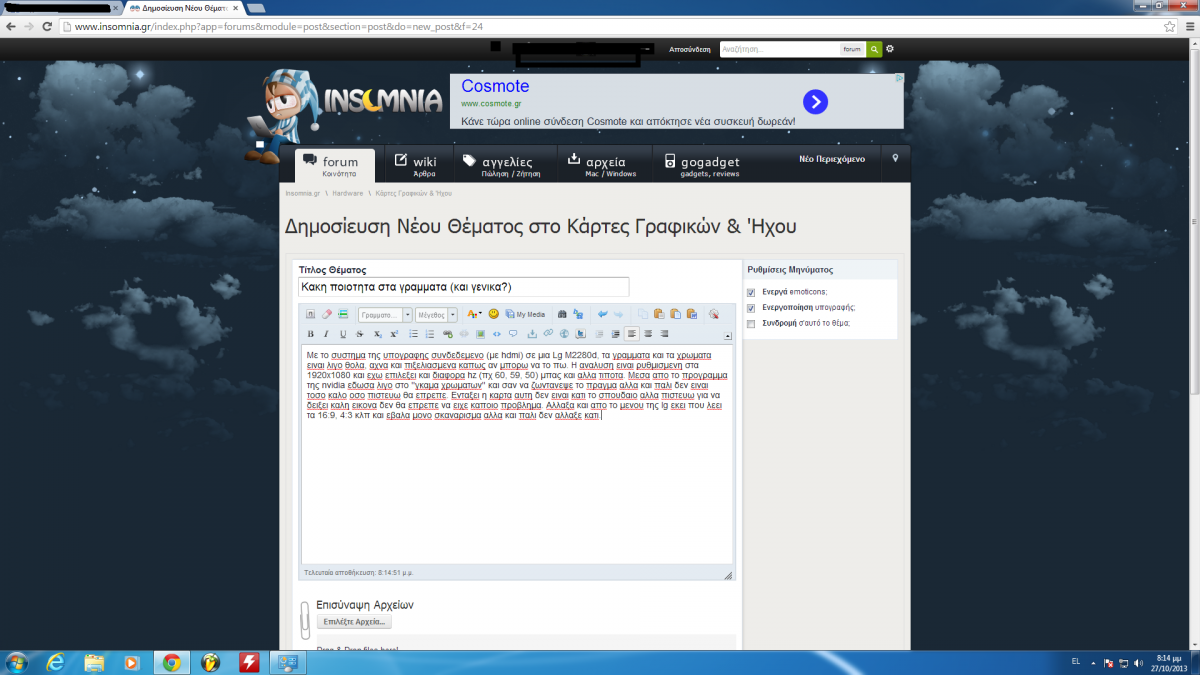
Task: Insert bulleted list in the editor
Action: click(x=414, y=333)
